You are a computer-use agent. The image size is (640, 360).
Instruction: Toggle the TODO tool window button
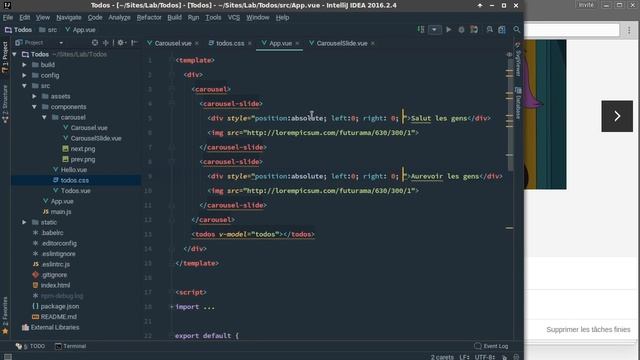click(30, 346)
